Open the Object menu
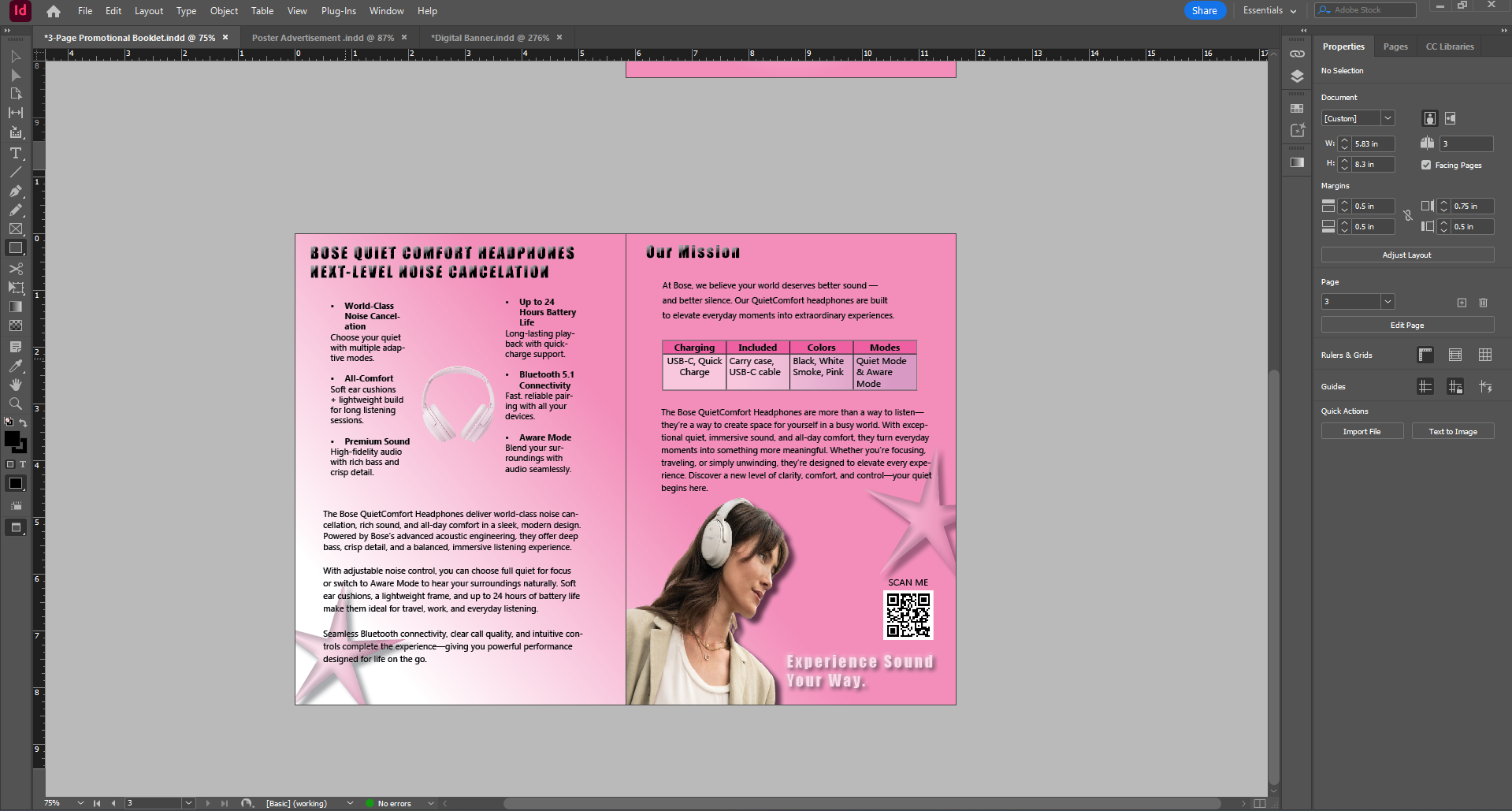 224,10
